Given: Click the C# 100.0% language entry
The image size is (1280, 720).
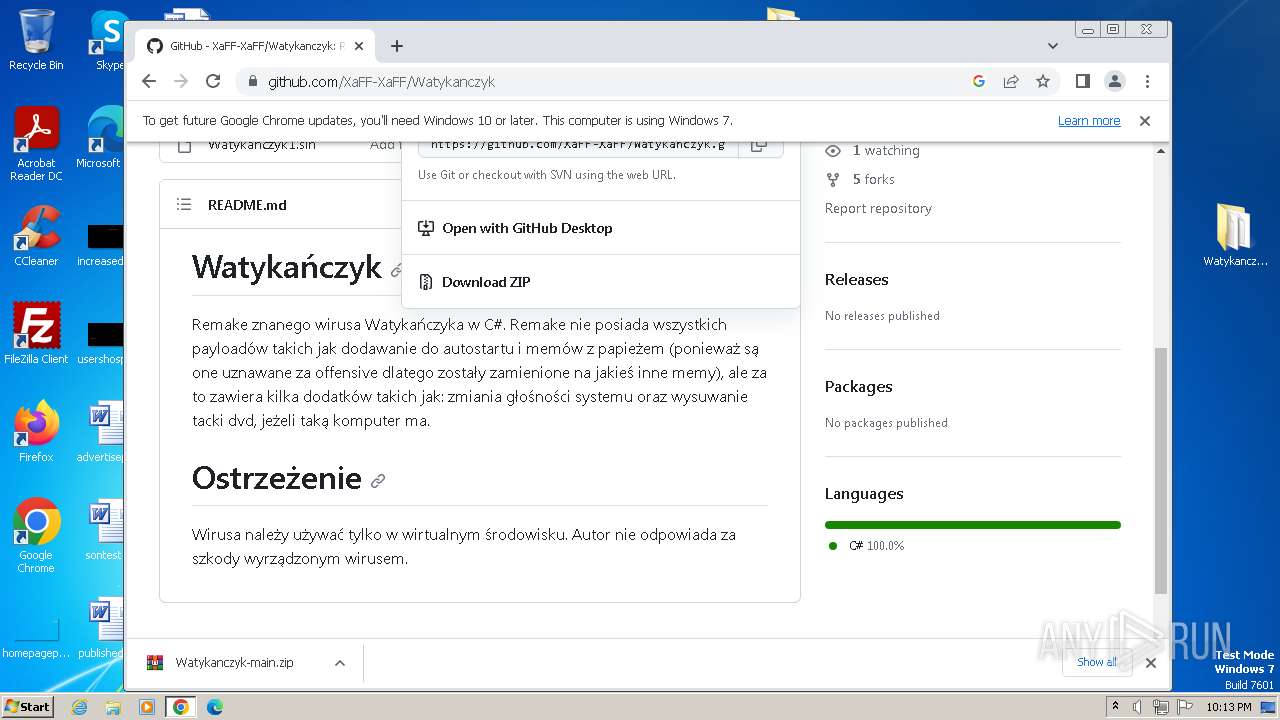Looking at the screenshot, I should coord(866,546).
